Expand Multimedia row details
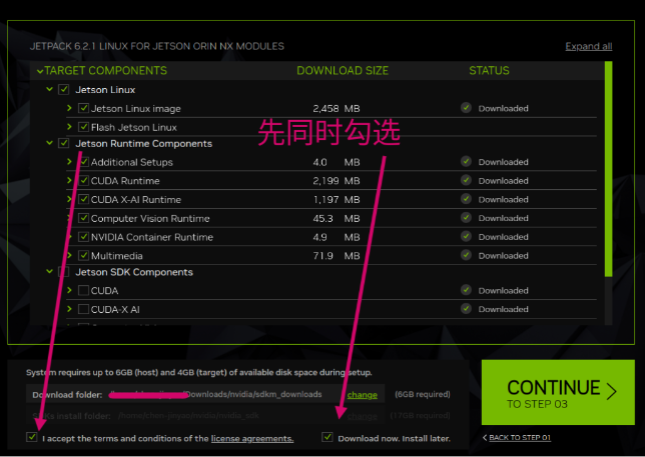645x457 pixels. pyautogui.click(x=69, y=255)
